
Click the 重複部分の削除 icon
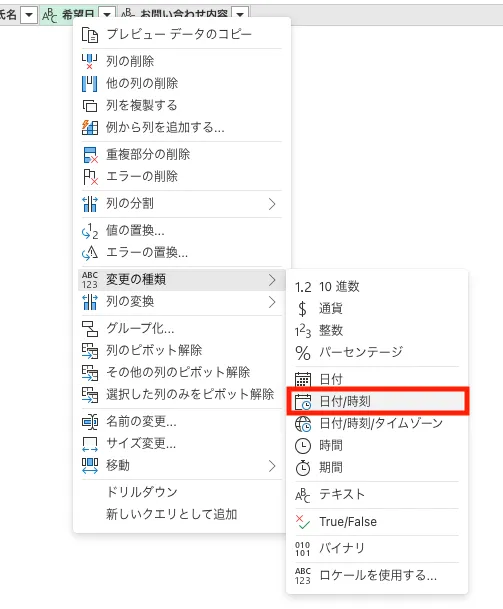tap(90, 155)
